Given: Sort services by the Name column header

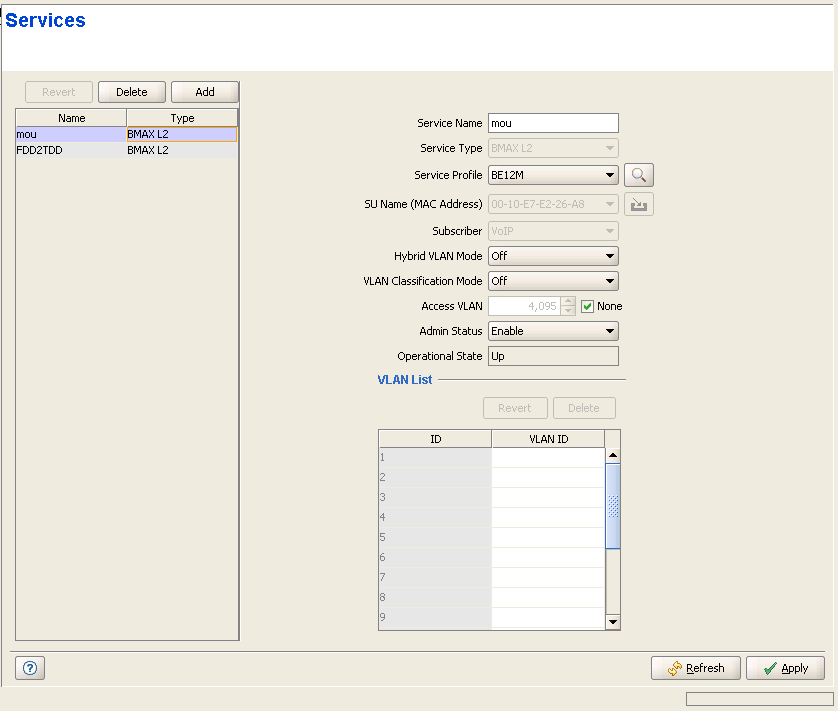Looking at the screenshot, I should (71, 118).
